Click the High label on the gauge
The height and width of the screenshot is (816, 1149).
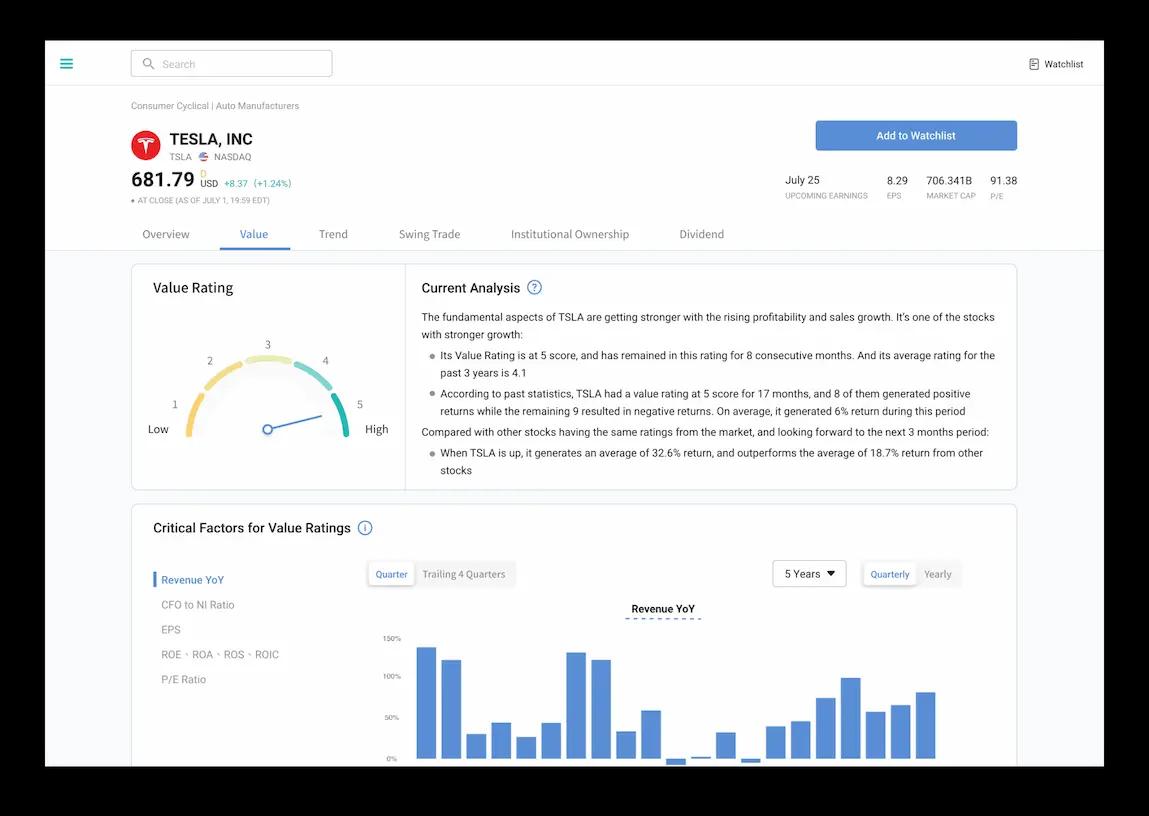coord(377,429)
